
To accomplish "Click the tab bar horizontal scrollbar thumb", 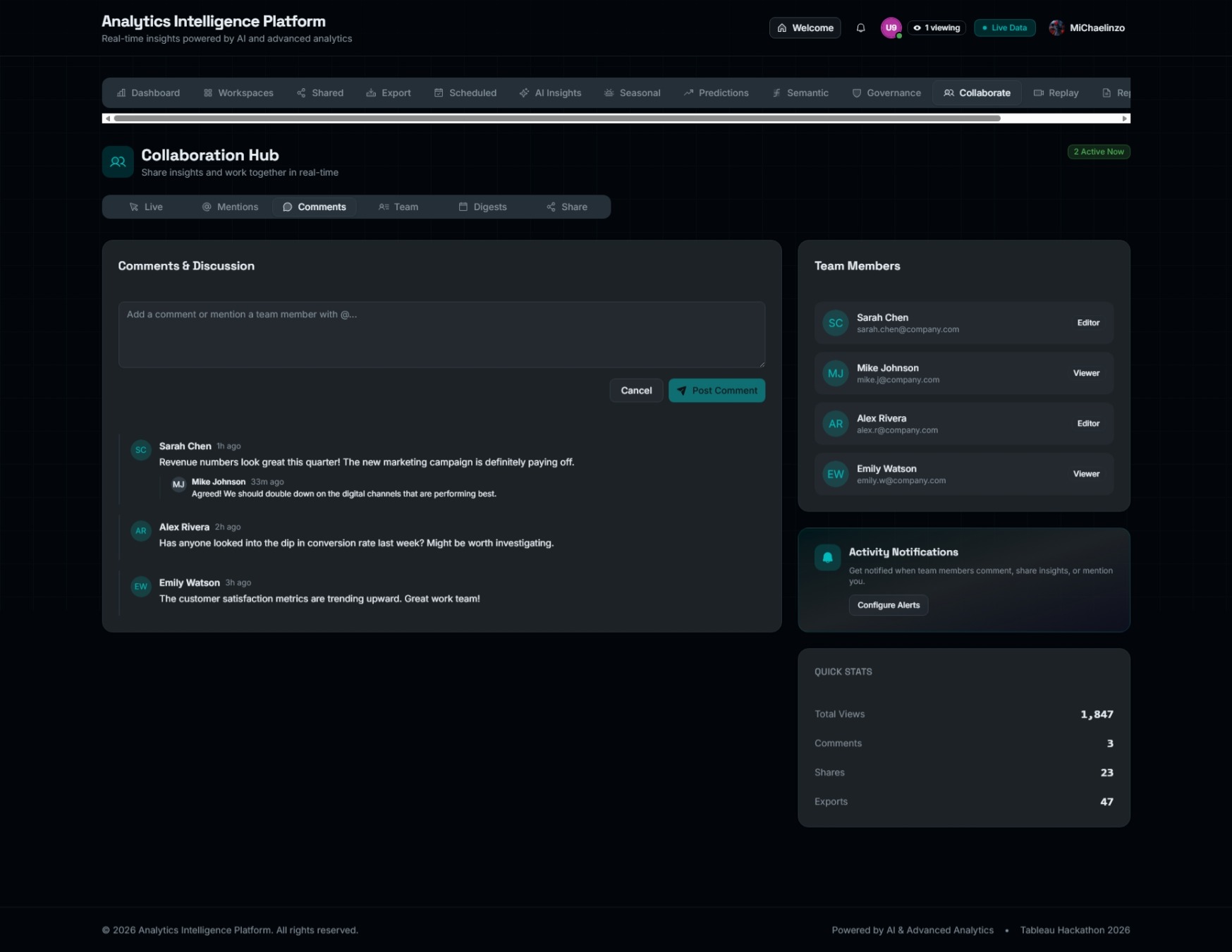I will pyautogui.click(x=557, y=118).
